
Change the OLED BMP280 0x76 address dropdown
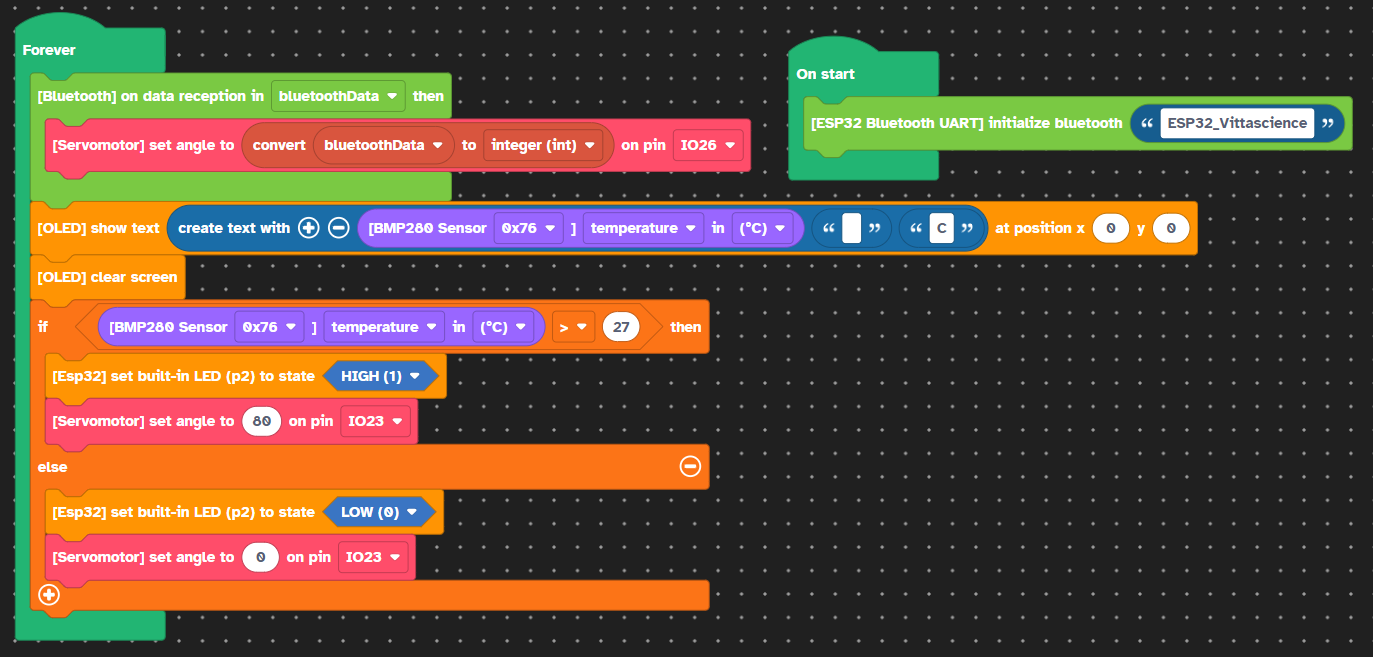(x=528, y=228)
